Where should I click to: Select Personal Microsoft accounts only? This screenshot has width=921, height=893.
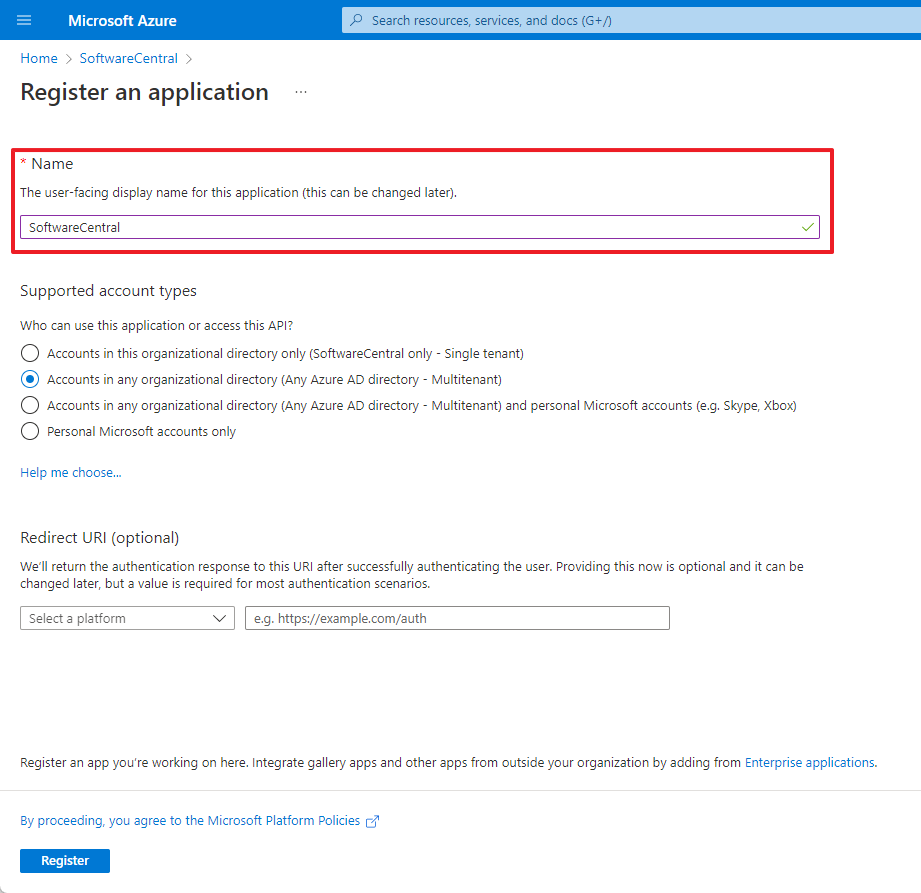(x=30, y=431)
